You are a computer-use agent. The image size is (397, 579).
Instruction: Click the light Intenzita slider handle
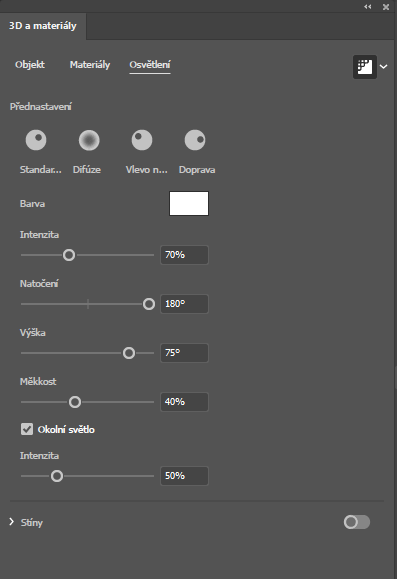click(69, 255)
